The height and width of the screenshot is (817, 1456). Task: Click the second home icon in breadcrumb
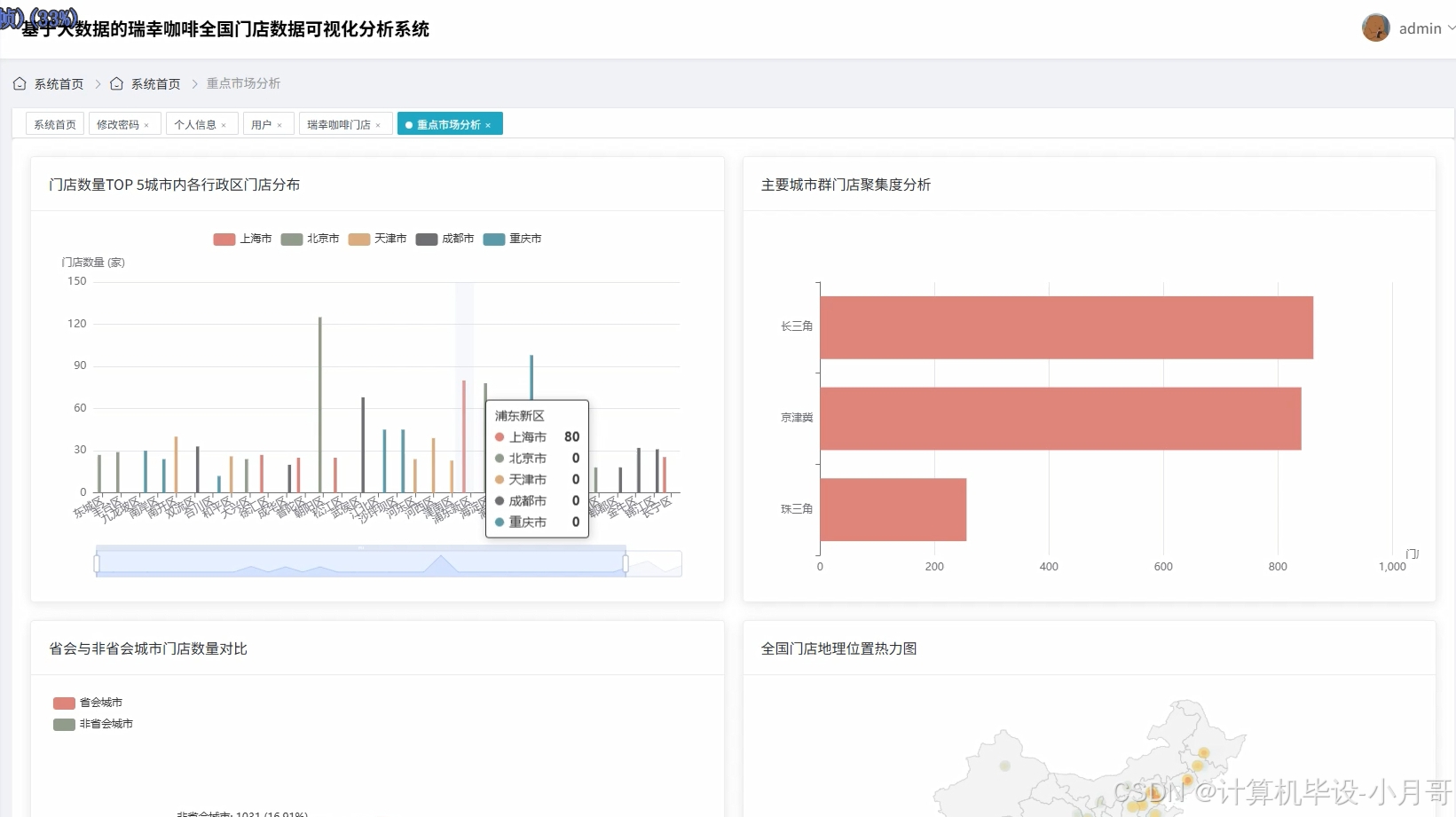pyautogui.click(x=116, y=83)
